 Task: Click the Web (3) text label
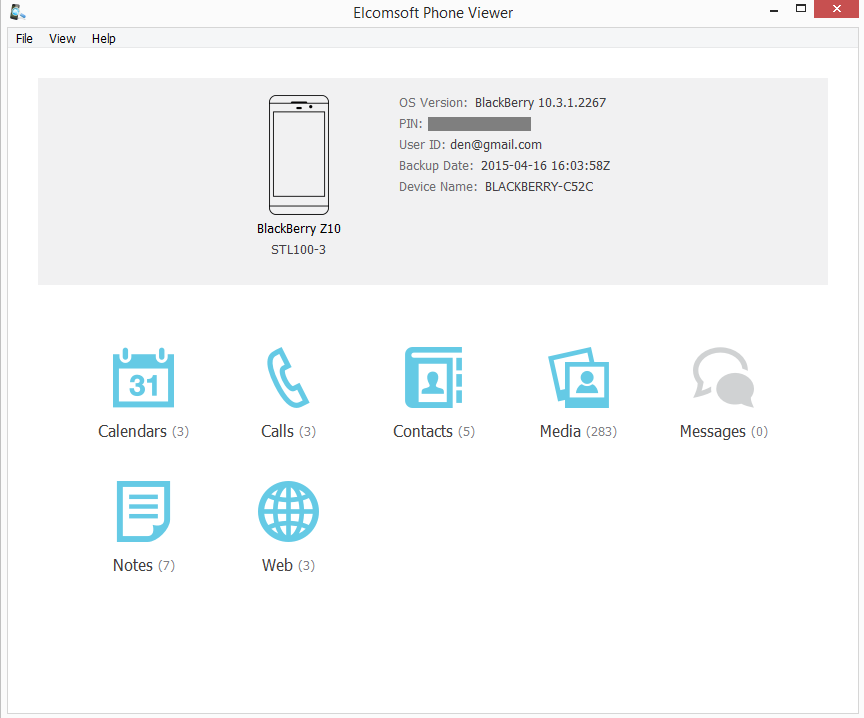click(x=288, y=565)
